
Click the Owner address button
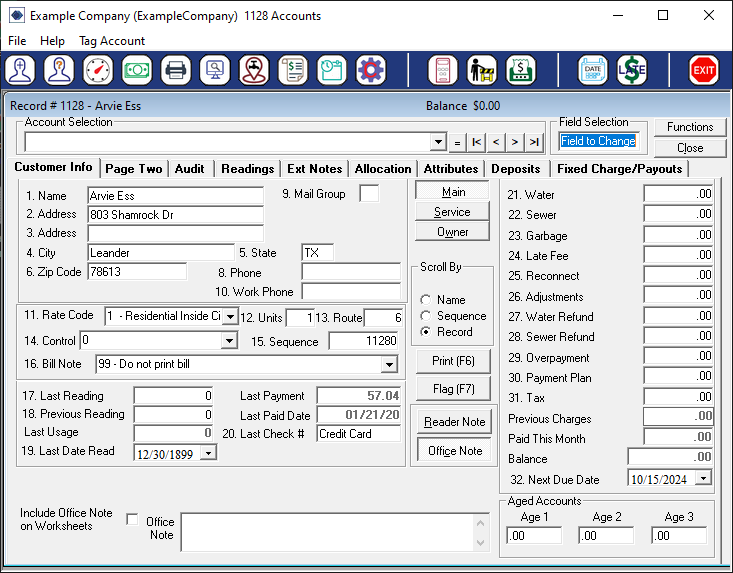[x=453, y=232]
